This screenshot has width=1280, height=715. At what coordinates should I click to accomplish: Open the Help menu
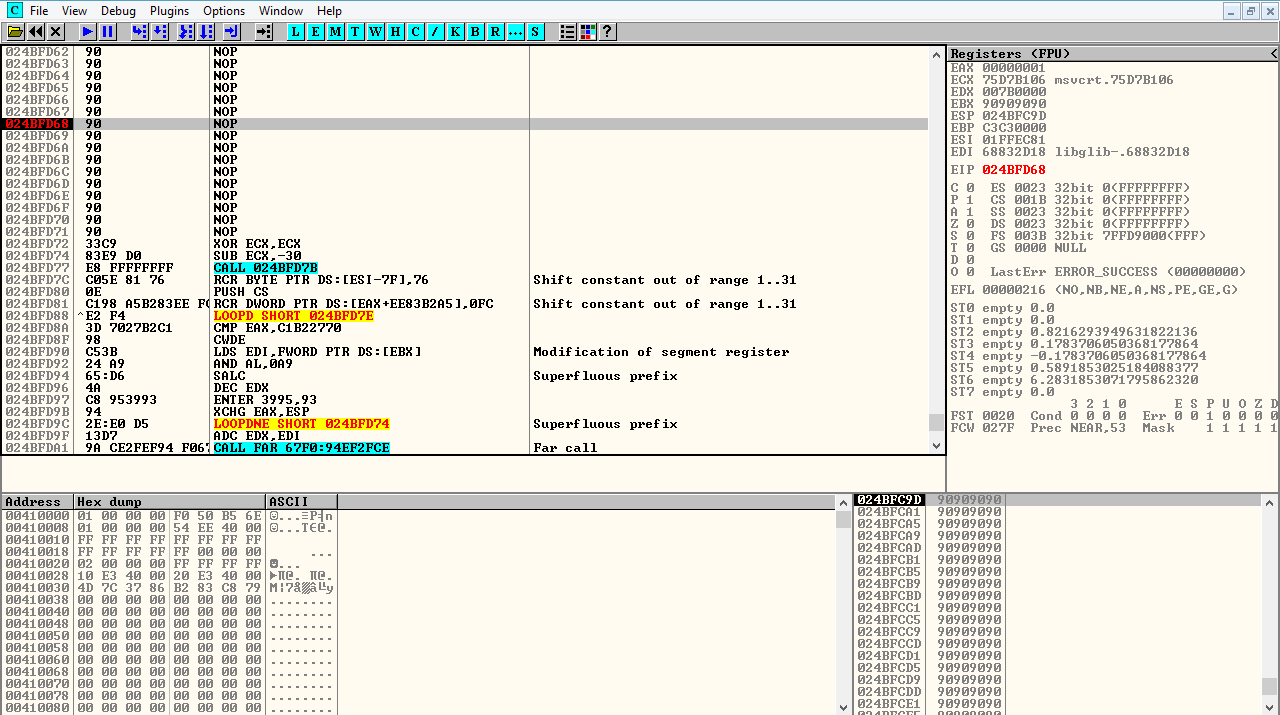tap(329, 11)
